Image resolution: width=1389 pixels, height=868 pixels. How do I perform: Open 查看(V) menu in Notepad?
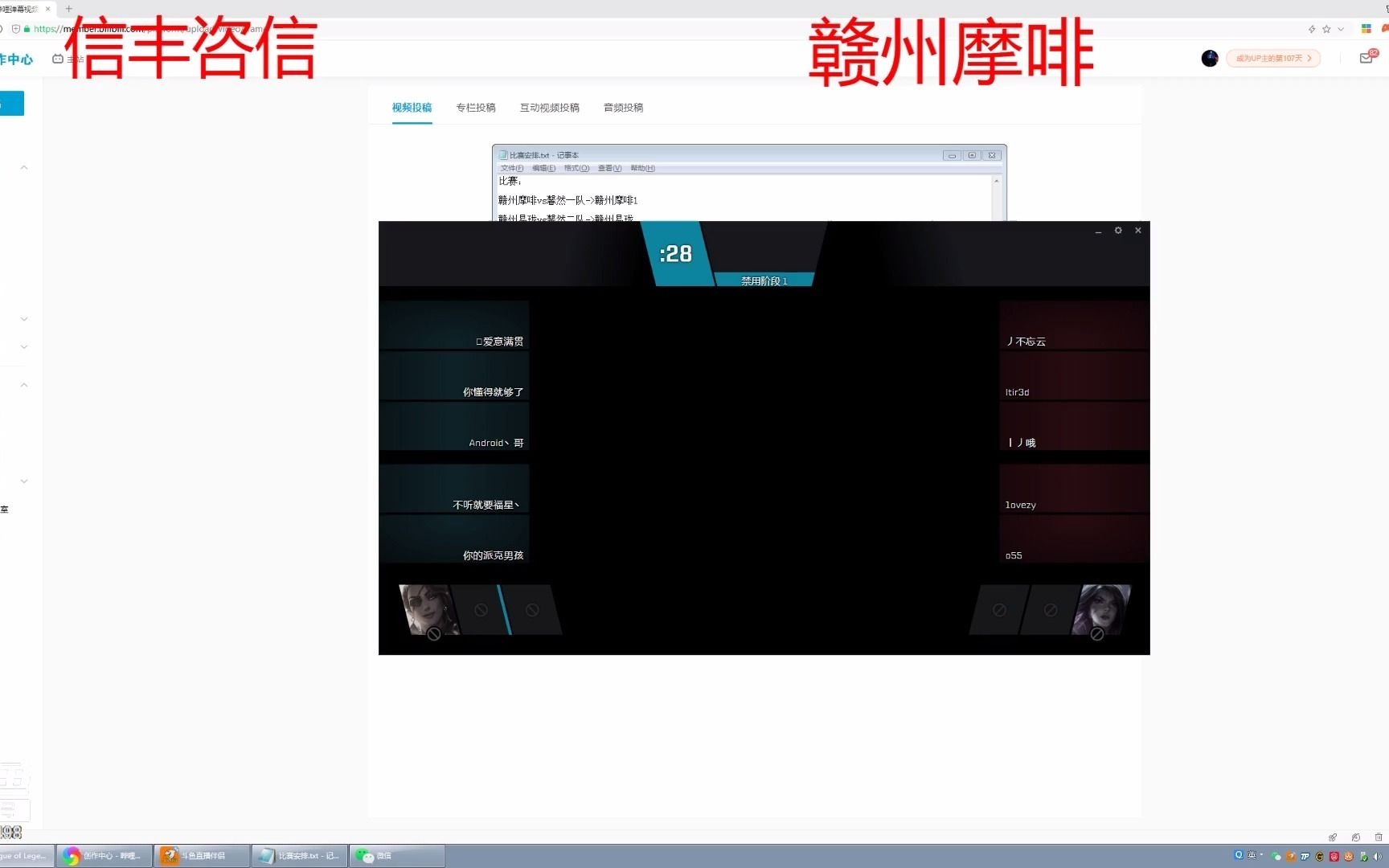[610, 168]
